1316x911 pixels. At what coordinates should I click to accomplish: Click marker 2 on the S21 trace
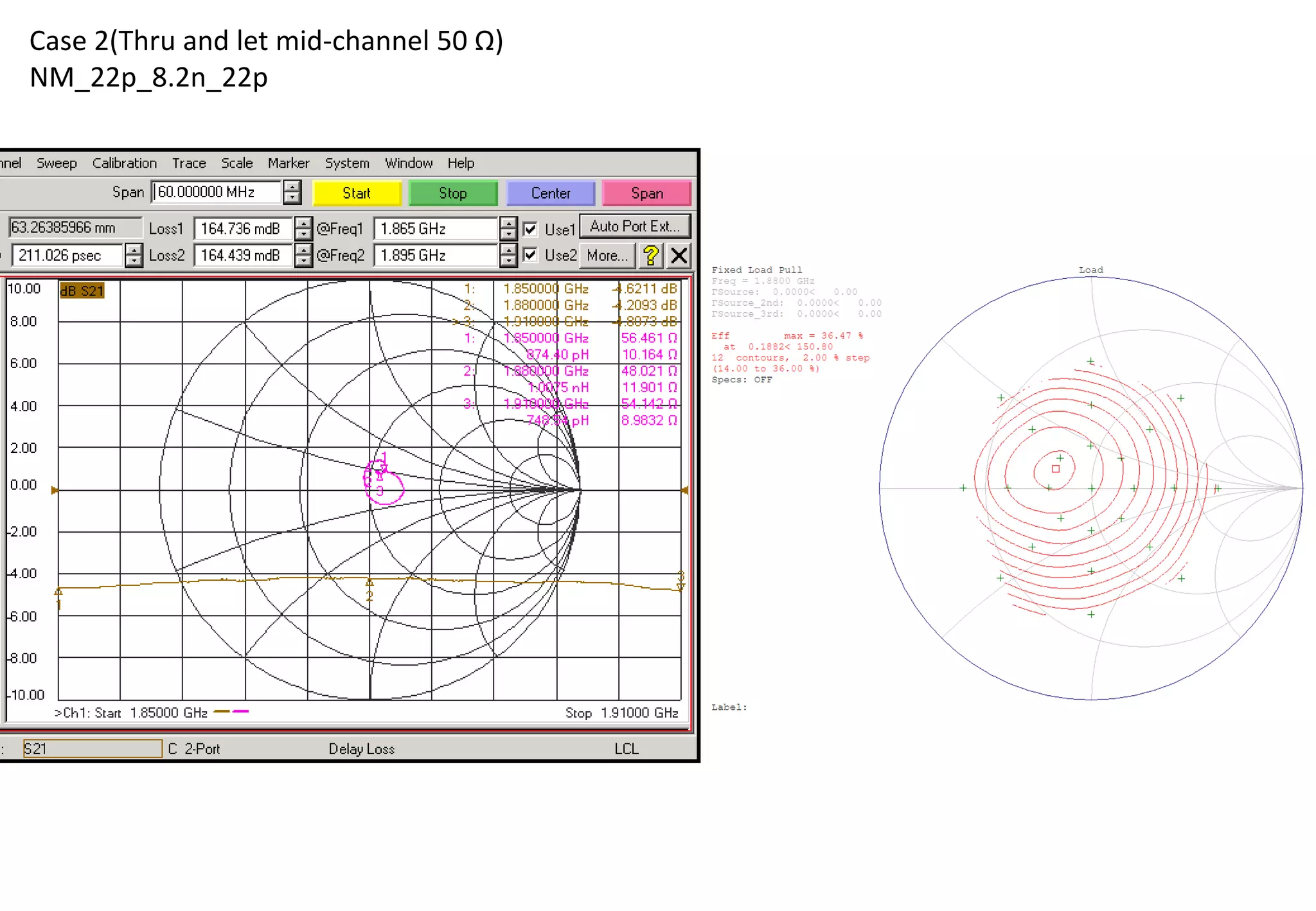click(x=369, y=590)
